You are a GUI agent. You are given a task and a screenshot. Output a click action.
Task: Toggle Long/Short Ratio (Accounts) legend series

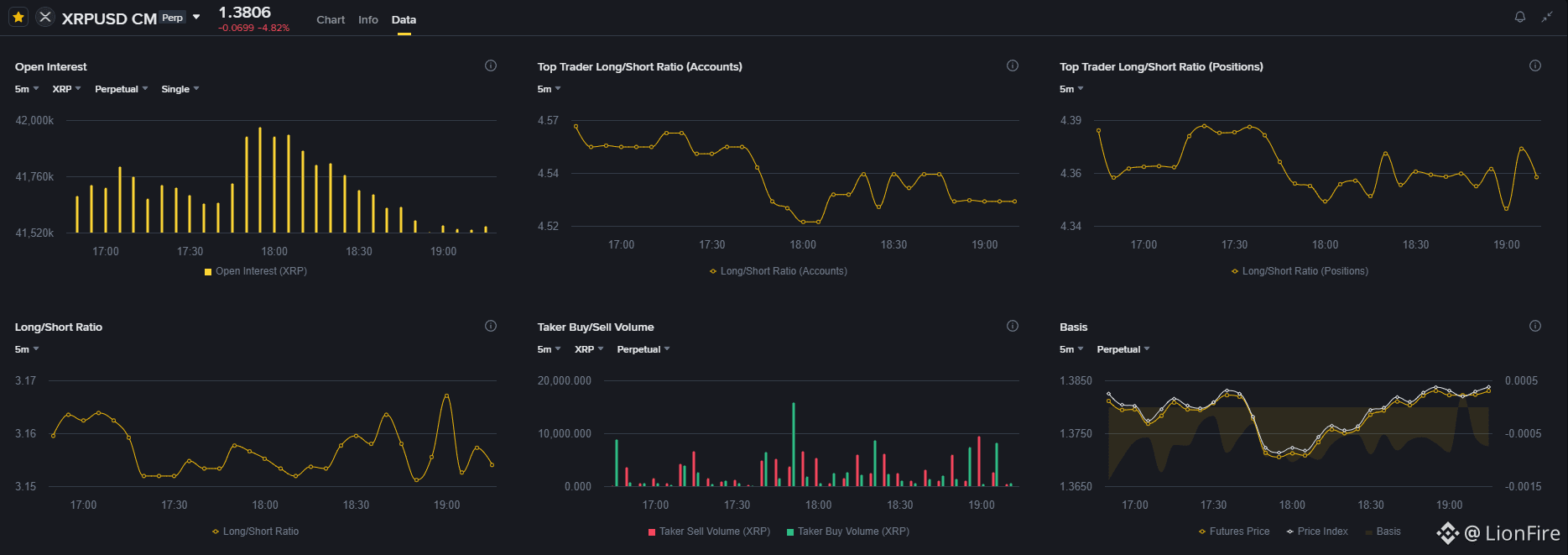779,271
